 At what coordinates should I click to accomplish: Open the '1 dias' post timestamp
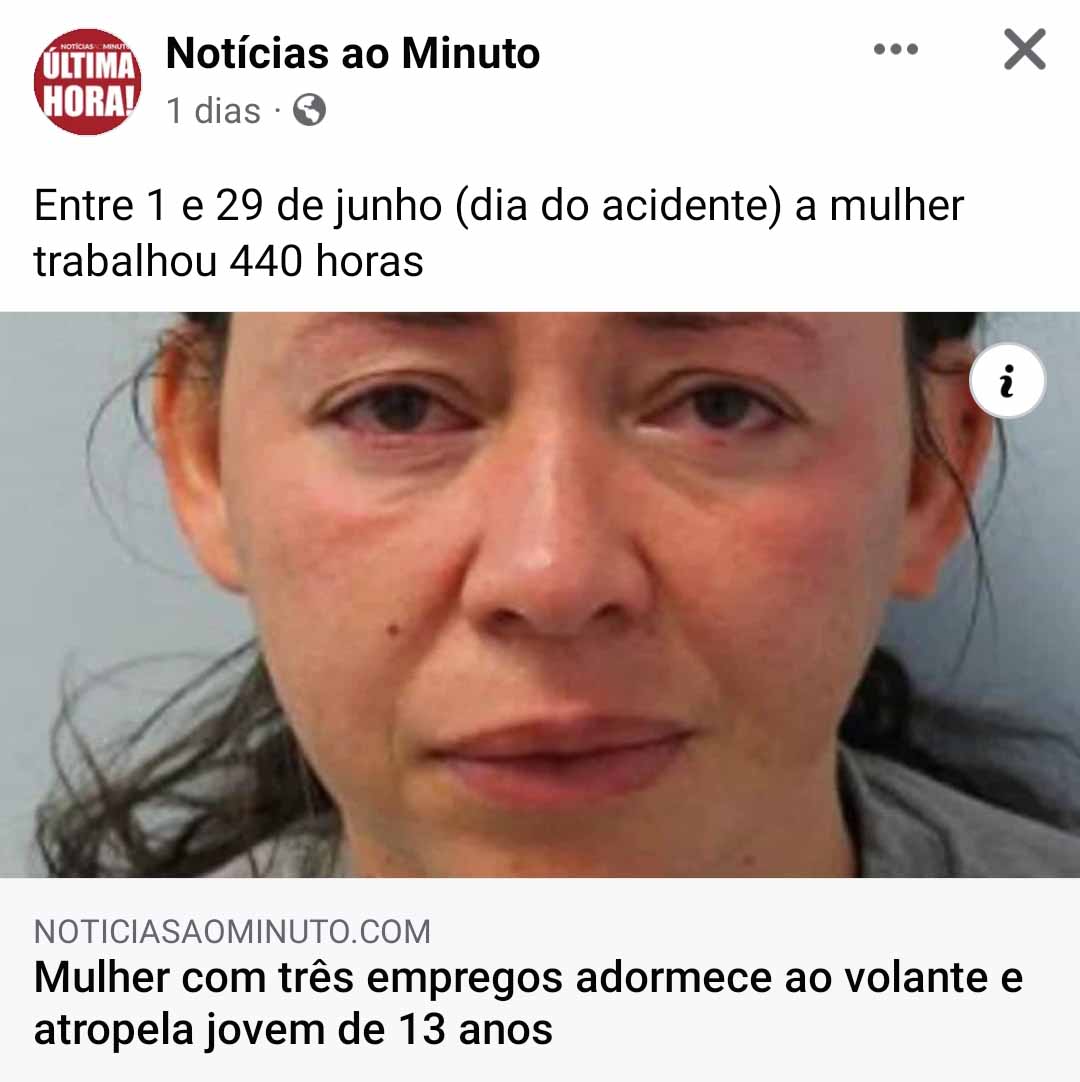coord(213,111)
